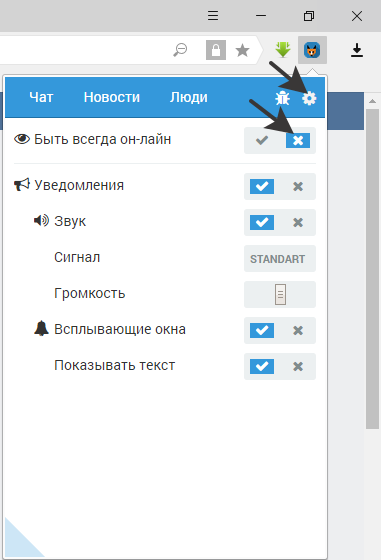Click the speaker icon beside Звук
This screenshot has width=381, height=560.
tap(41, 221)
